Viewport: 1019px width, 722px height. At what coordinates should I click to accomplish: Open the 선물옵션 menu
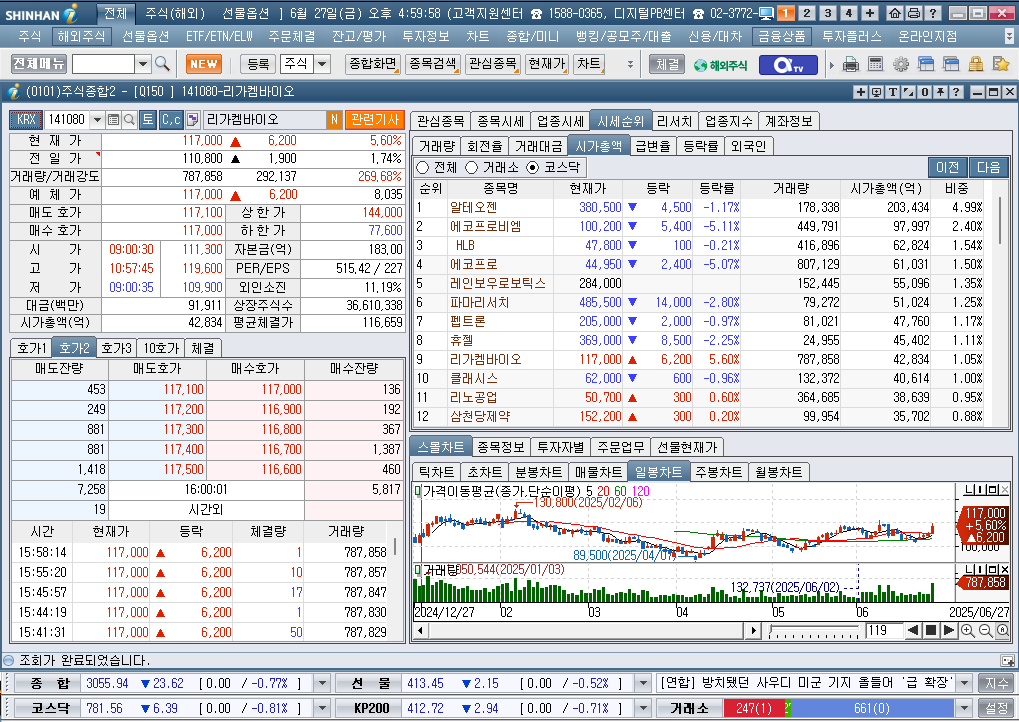tap(146, 36)
